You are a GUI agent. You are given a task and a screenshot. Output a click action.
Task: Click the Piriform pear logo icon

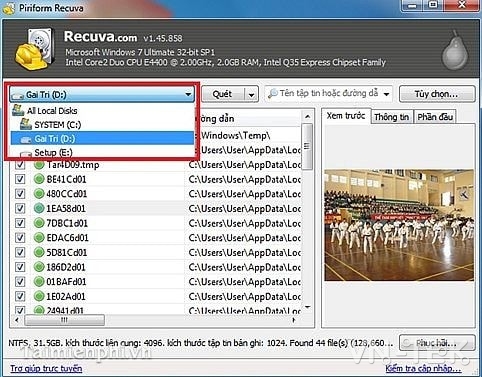pyautogui.click(x=455, y=50)
